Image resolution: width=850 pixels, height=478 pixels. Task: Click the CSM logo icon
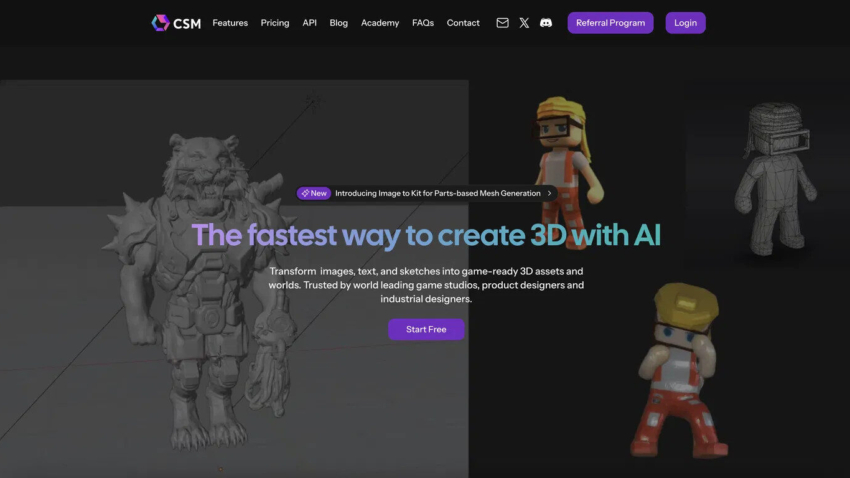160,23
